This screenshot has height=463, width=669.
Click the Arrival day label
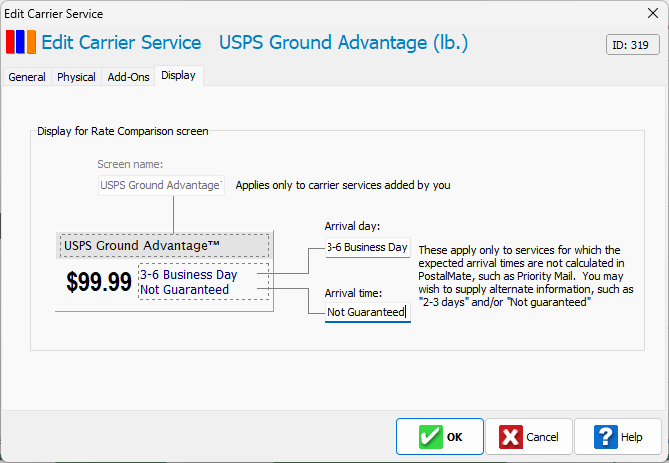352,226
